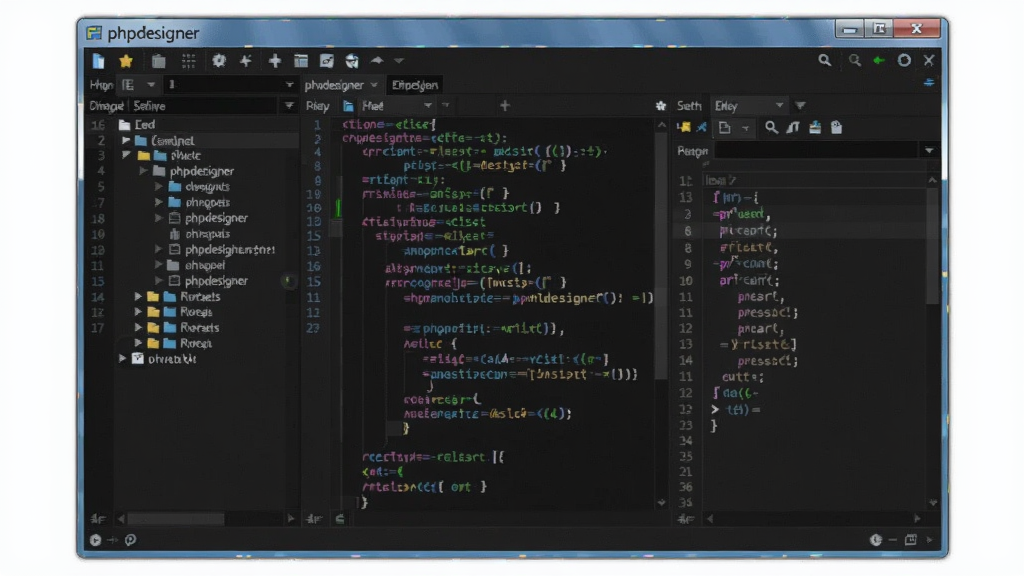Click the left panel horizontal scrollbar thumb

pos(176,519)
